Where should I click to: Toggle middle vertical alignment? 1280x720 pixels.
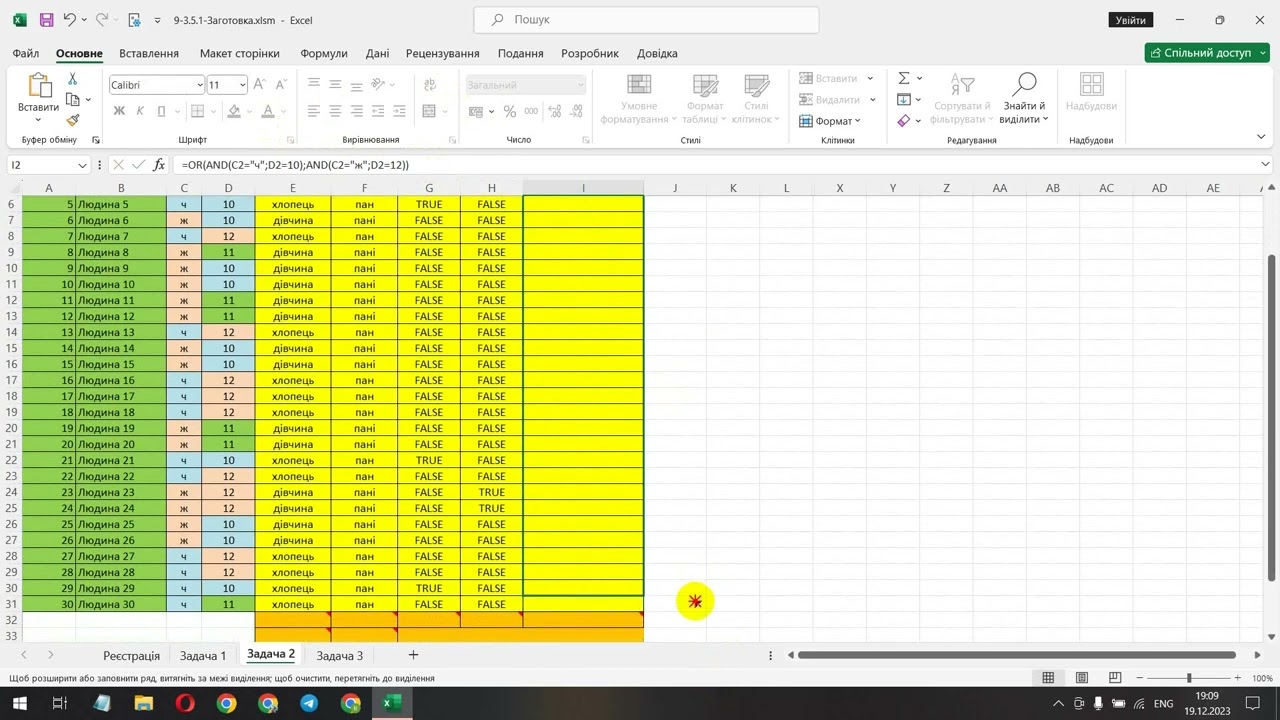[334, 85]
